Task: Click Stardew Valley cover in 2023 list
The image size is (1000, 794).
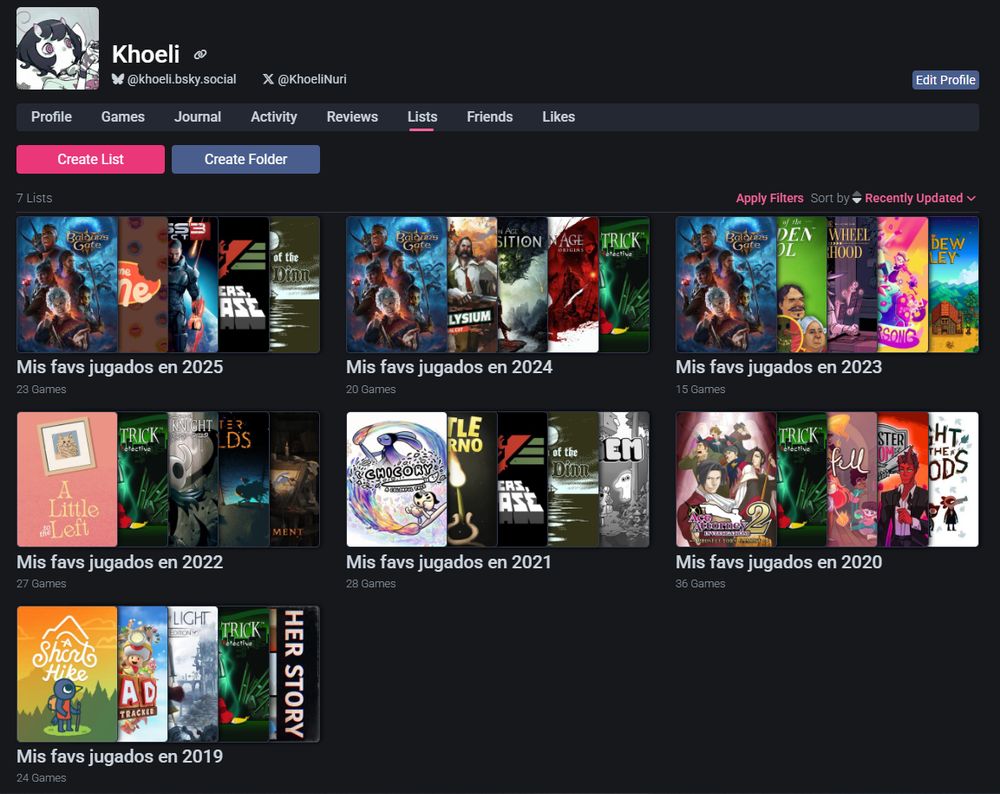Action: click(x=953, y=284)
